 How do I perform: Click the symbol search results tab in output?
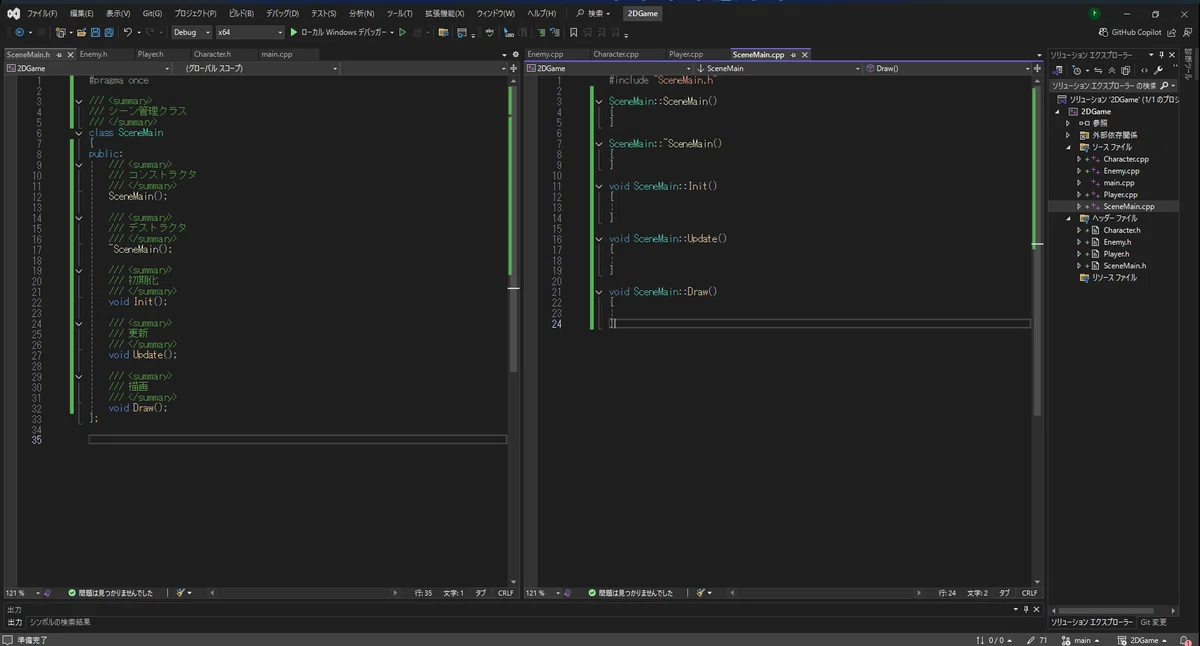[59, 622]
